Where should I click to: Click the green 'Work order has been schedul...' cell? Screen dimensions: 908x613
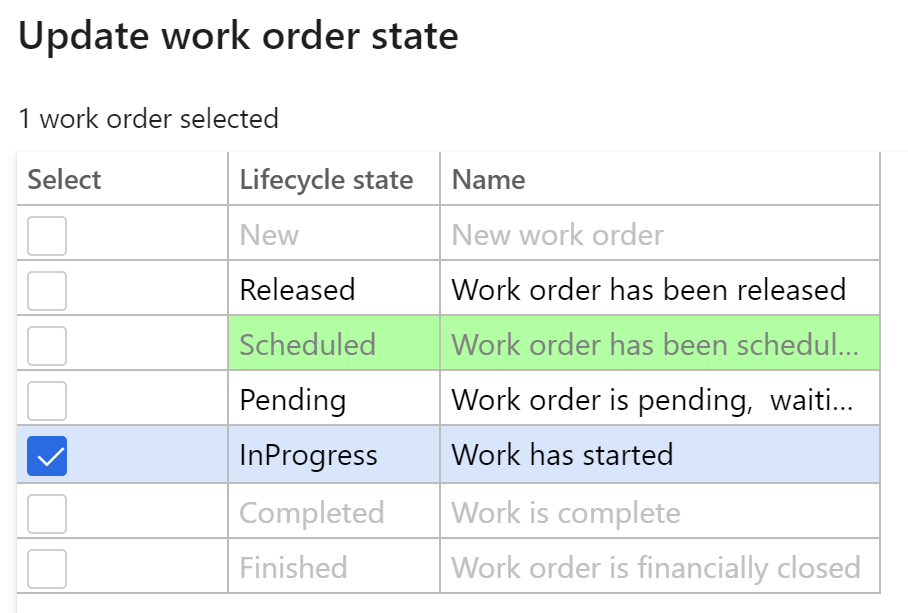[660, 344]
